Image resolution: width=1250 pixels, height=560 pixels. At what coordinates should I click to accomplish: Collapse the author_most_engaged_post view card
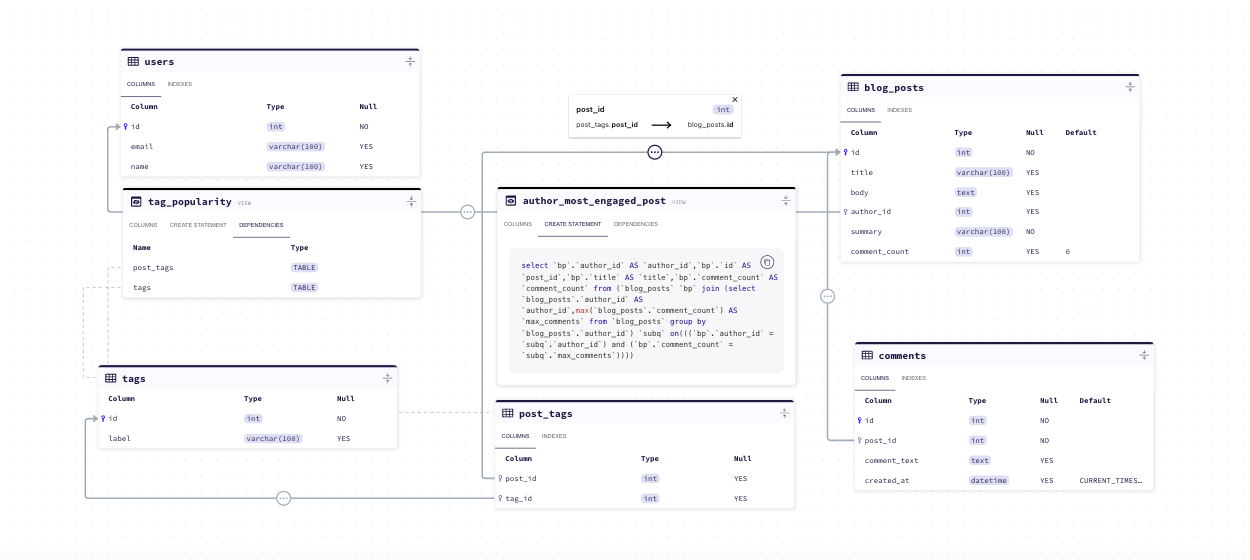pos(786,200)
